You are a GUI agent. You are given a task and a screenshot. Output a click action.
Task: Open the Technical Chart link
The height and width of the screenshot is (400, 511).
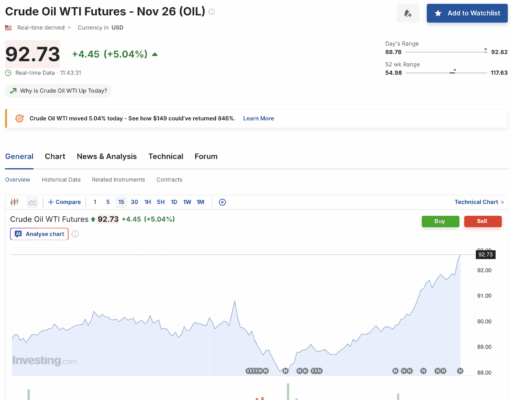pyautogui.click(x=479, y=202)
